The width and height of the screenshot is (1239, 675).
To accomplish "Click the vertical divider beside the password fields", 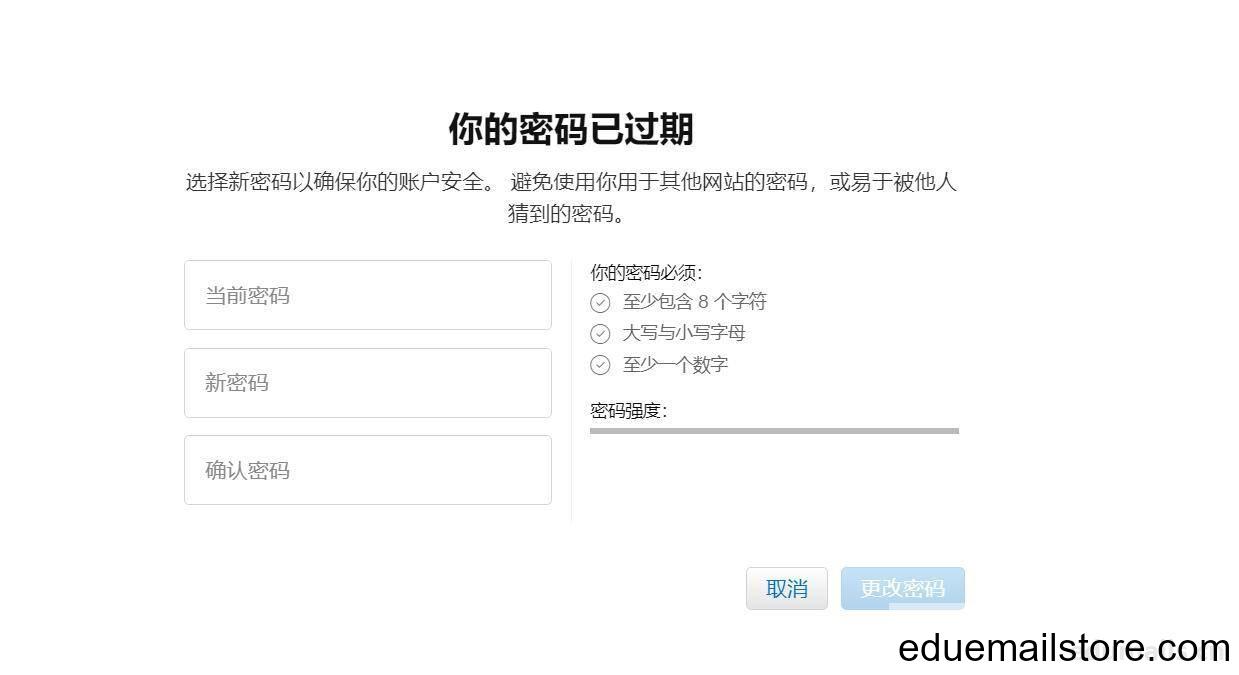I will coord(571,391).
